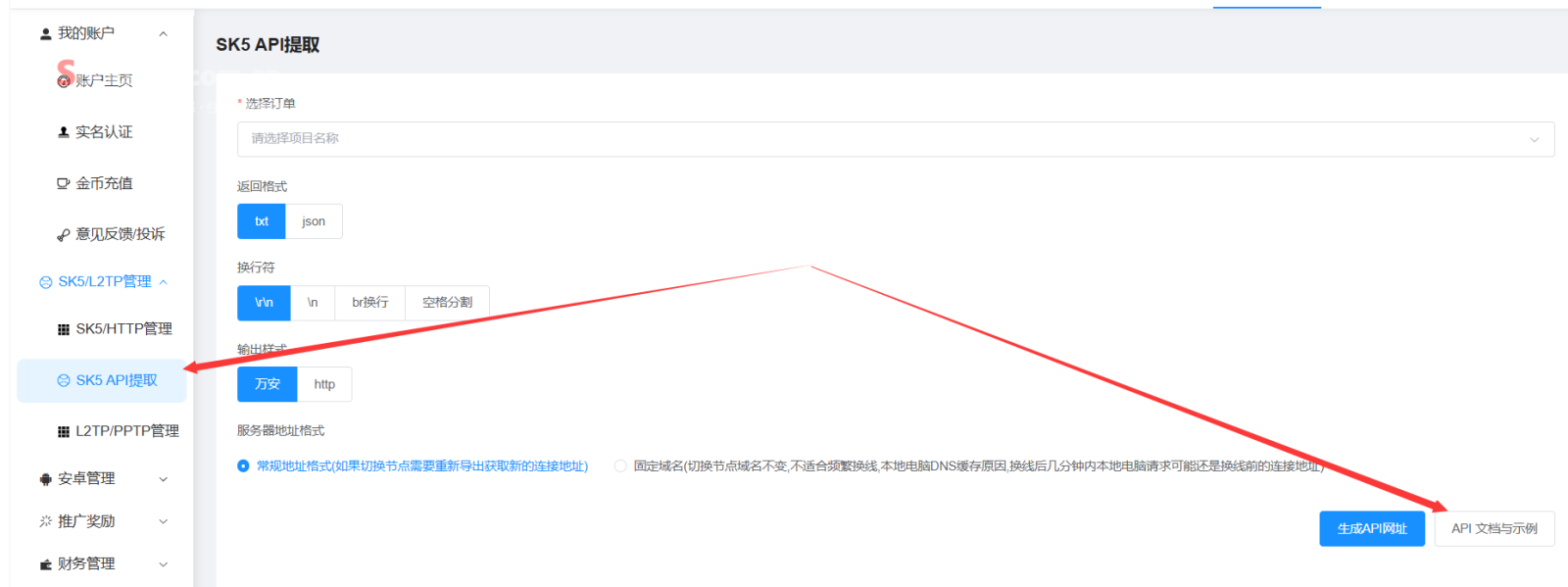Viewport: 1568px width, 587px height.
Task: Click the 金币充值 cup icon
Action: (64, 183)
